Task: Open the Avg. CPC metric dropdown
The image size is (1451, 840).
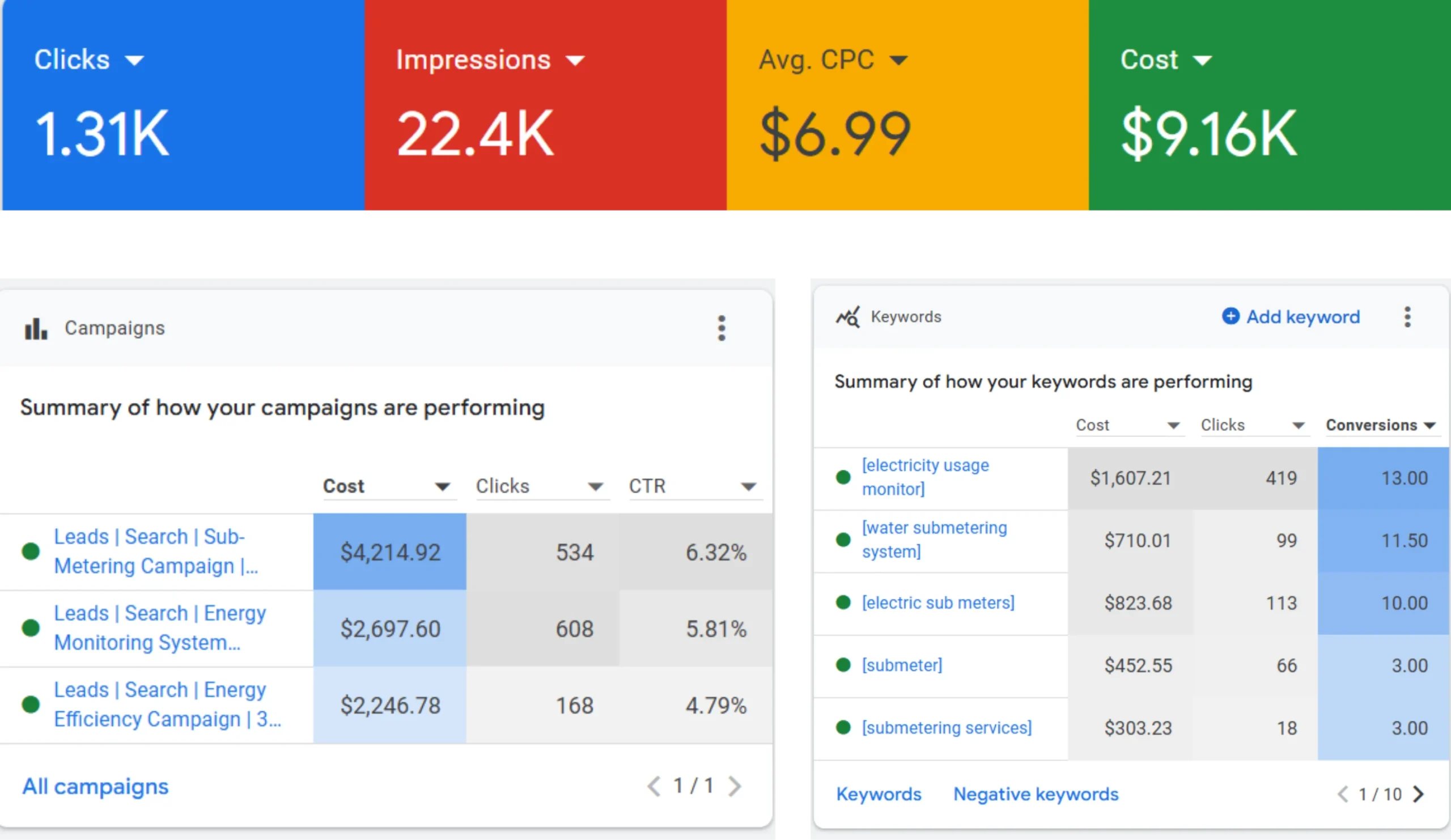Action: 898,61
